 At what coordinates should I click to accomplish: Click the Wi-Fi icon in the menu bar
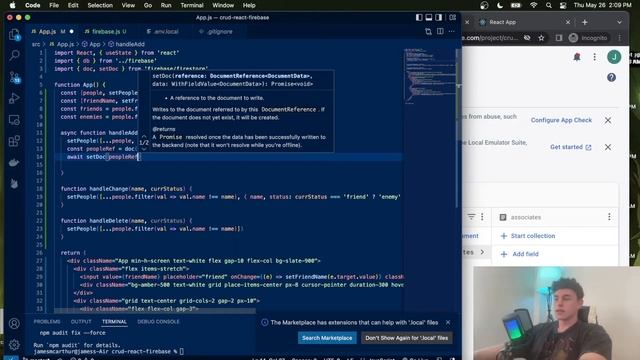point(533,5)
